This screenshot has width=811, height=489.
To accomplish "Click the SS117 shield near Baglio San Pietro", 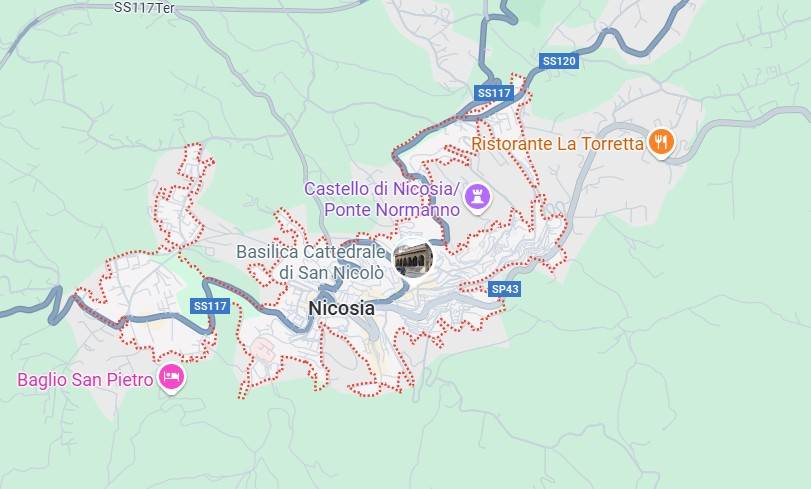I will click(210, 306).
